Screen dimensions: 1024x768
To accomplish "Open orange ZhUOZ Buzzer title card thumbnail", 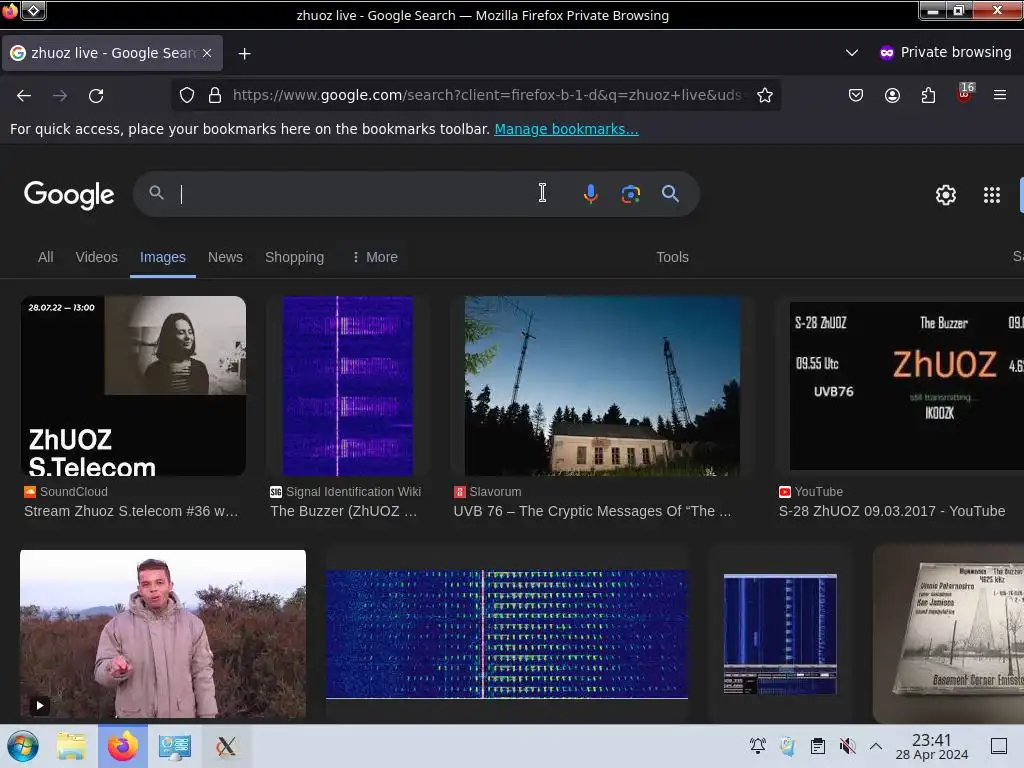I will coord(907,386).
